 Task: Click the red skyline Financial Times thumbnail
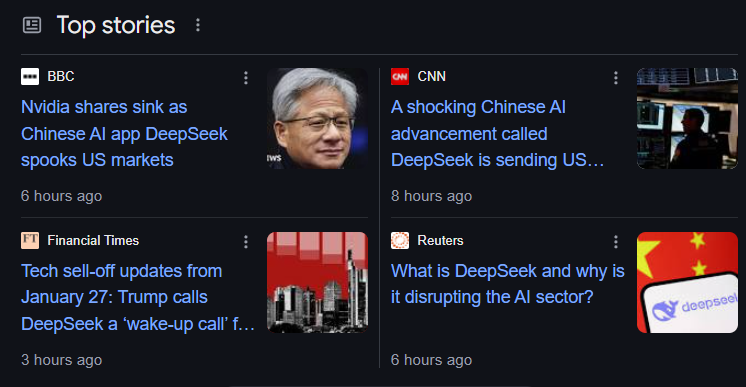[317, 282]
